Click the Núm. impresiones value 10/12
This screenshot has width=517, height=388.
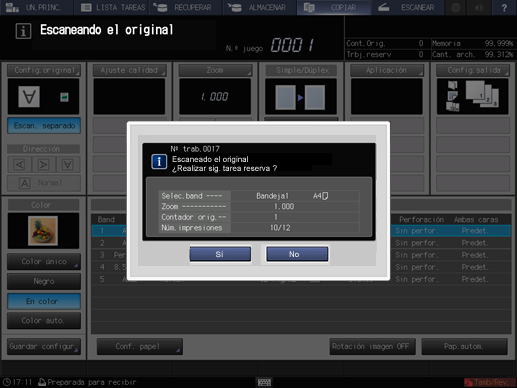click(280, 228)
